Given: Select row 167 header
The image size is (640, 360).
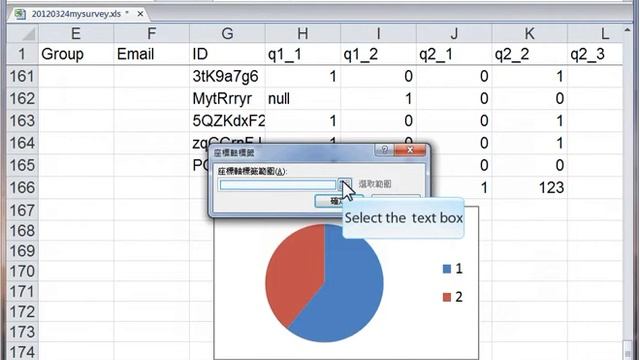Looking at the screenshot, I should (x=22, y=210).
